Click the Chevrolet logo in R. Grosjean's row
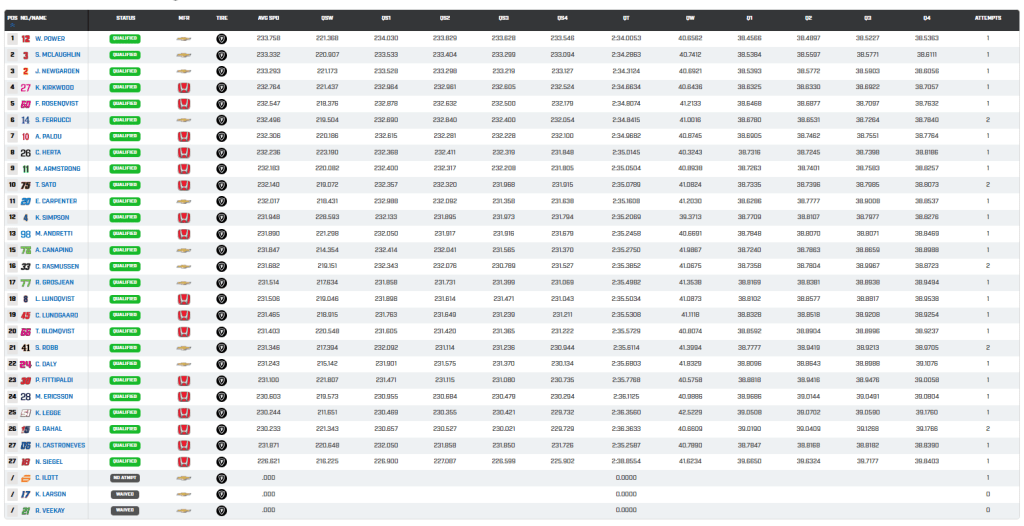Screen dimensions: 1024x526 pos(184,283)
